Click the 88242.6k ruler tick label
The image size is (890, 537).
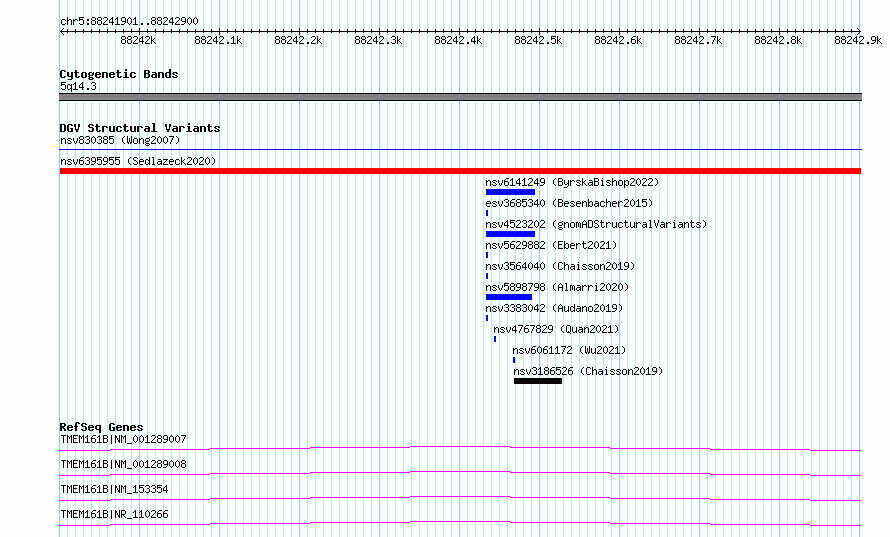pos(618,40)
